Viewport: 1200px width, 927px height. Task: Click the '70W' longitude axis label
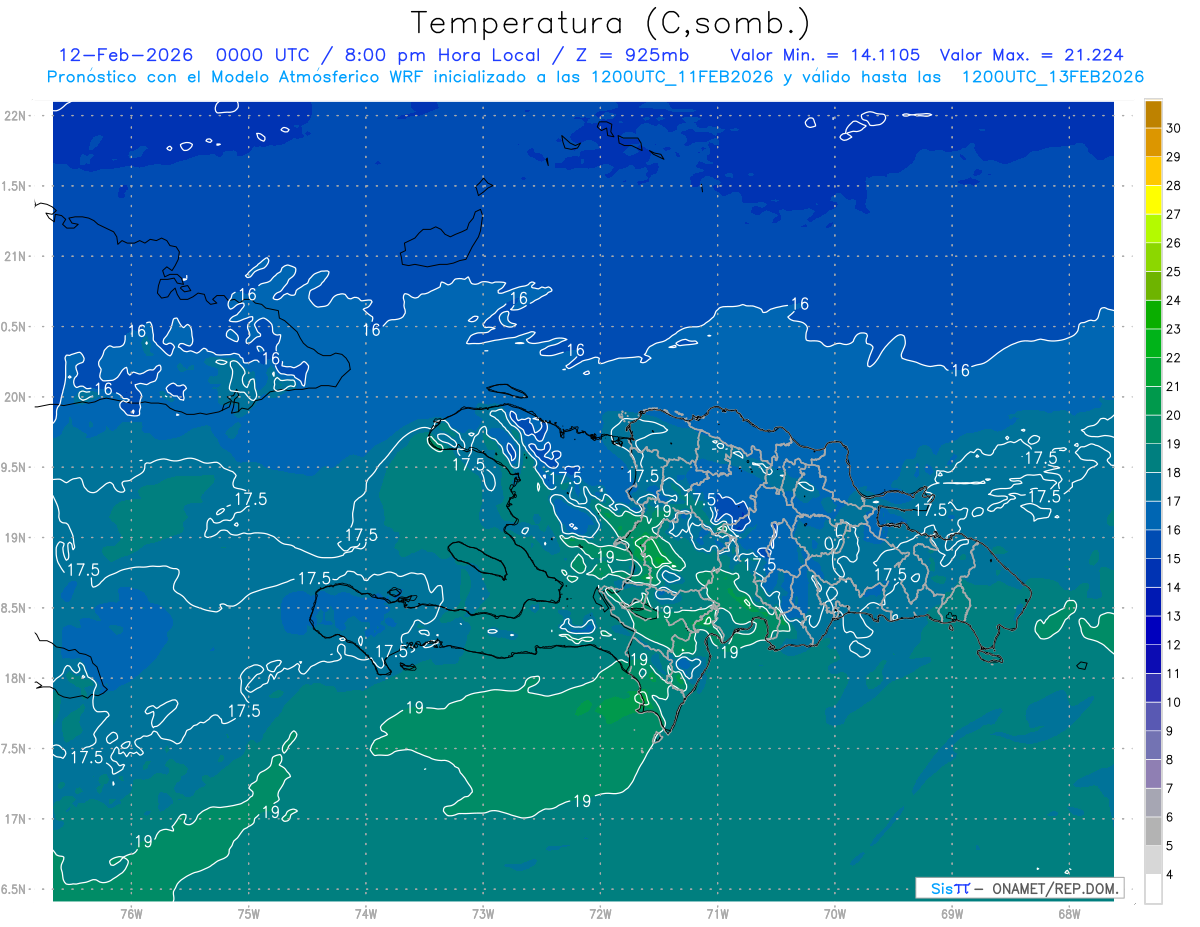pyautogui.click(x=835, y=914)
